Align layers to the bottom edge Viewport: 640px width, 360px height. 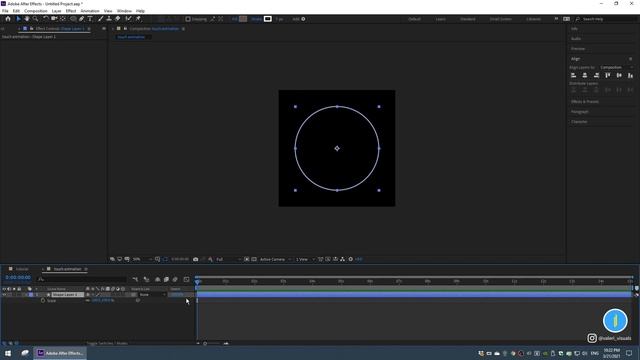click(x=631, y=75)
